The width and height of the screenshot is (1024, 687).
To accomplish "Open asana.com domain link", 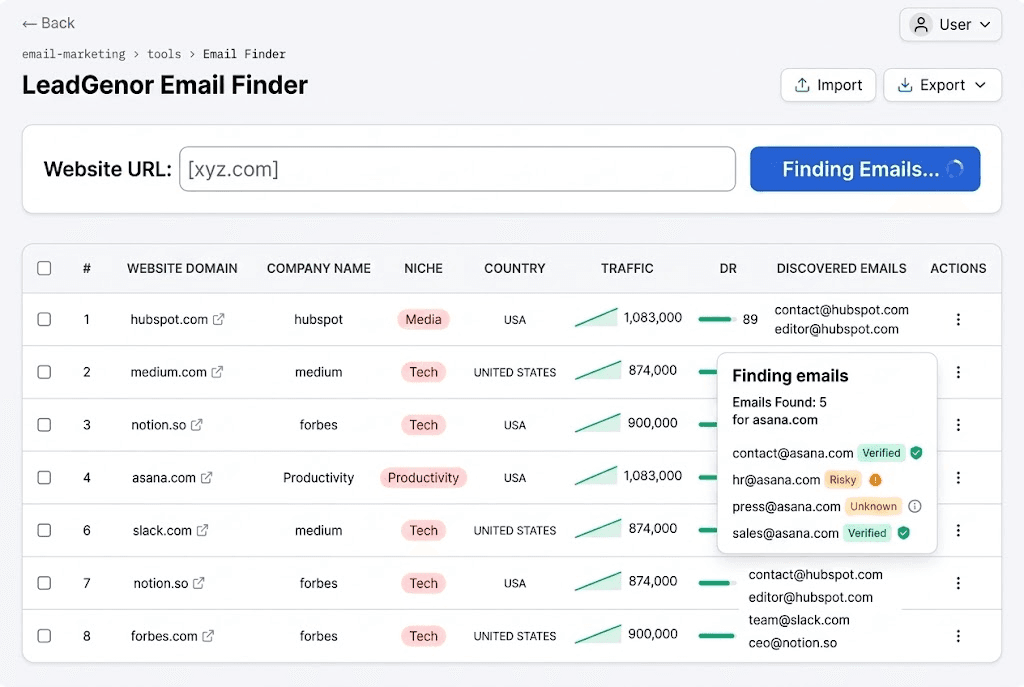I will pos(164,477).
